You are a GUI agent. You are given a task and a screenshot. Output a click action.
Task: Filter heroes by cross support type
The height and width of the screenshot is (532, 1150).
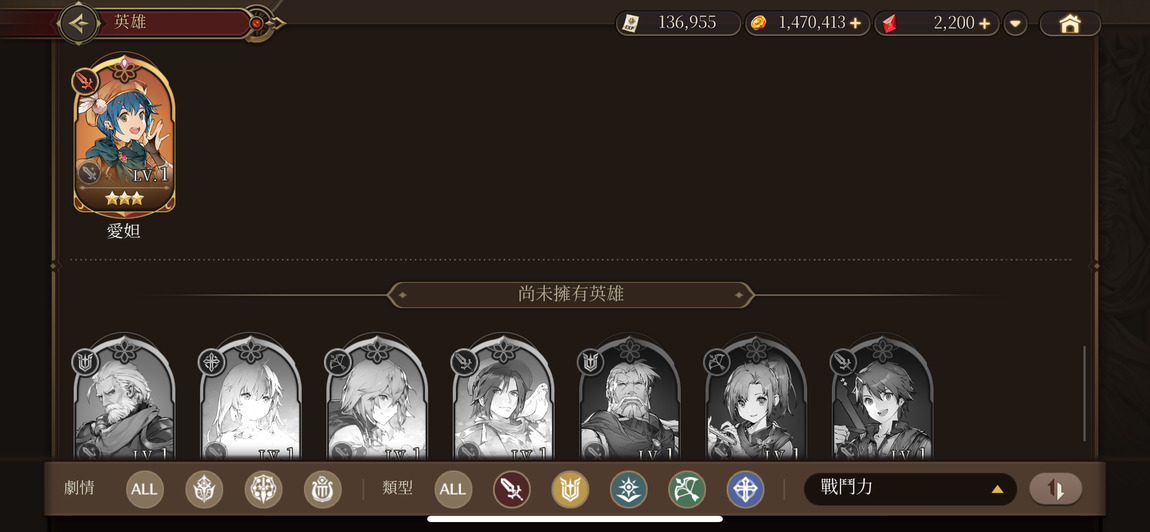click(x=745, y=489)
